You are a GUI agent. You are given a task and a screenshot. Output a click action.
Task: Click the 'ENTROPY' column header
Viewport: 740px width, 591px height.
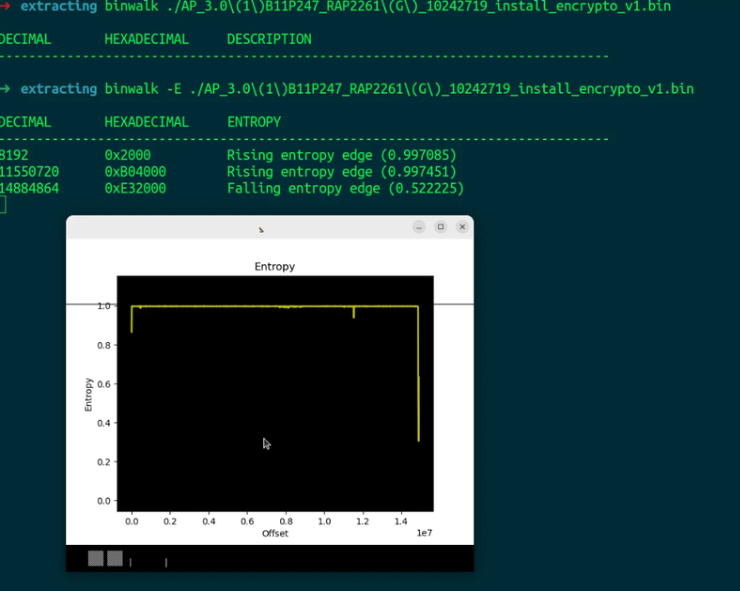254,122
